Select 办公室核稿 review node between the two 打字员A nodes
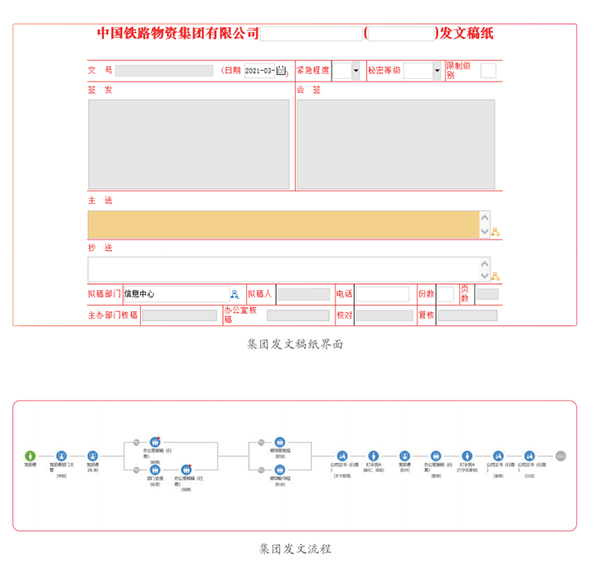 tap(436, 456)
